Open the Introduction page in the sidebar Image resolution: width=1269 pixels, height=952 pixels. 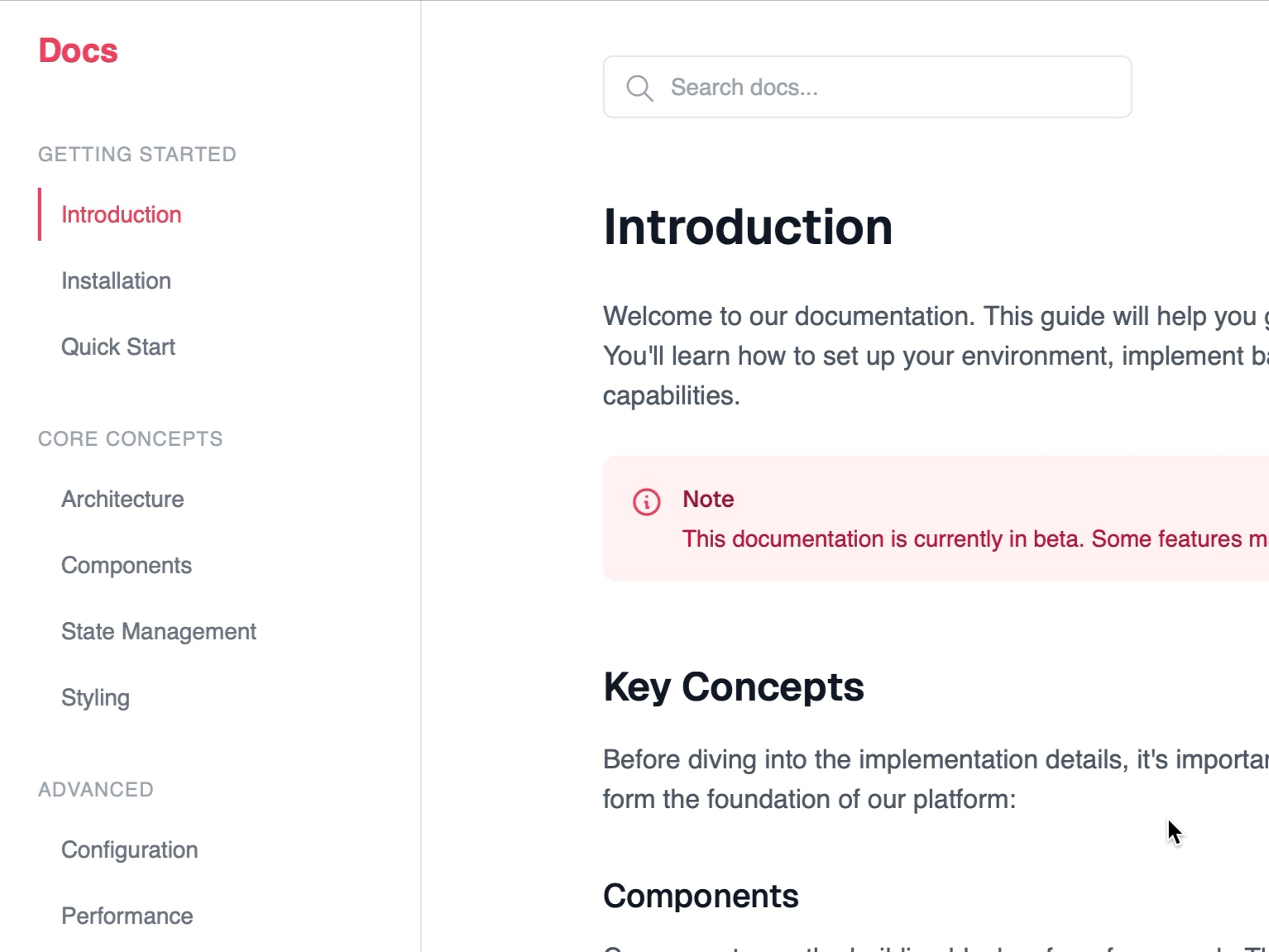(x=121, y=214)
